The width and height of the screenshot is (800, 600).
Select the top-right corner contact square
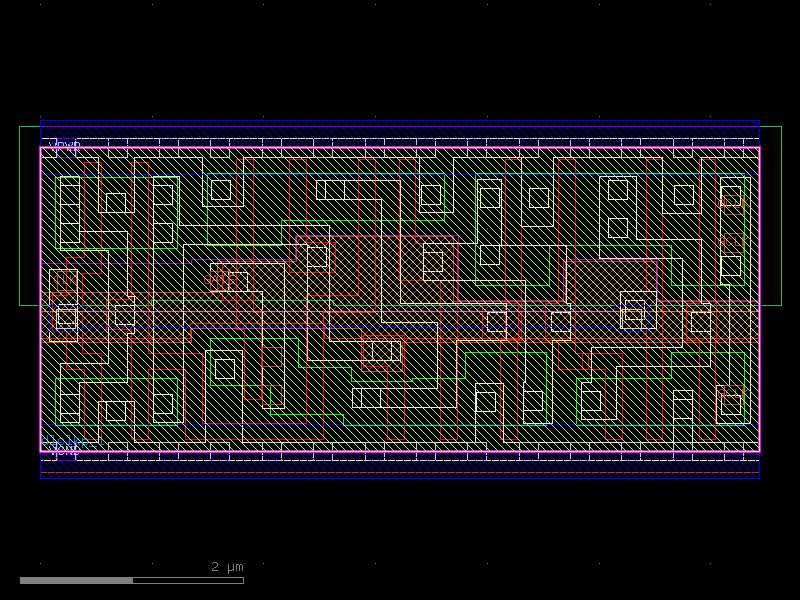(731, 195)
